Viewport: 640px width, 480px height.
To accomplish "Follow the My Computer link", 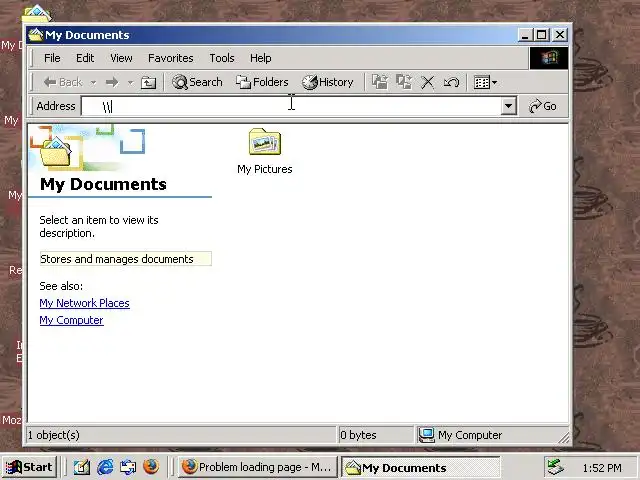I will point(71,320).
